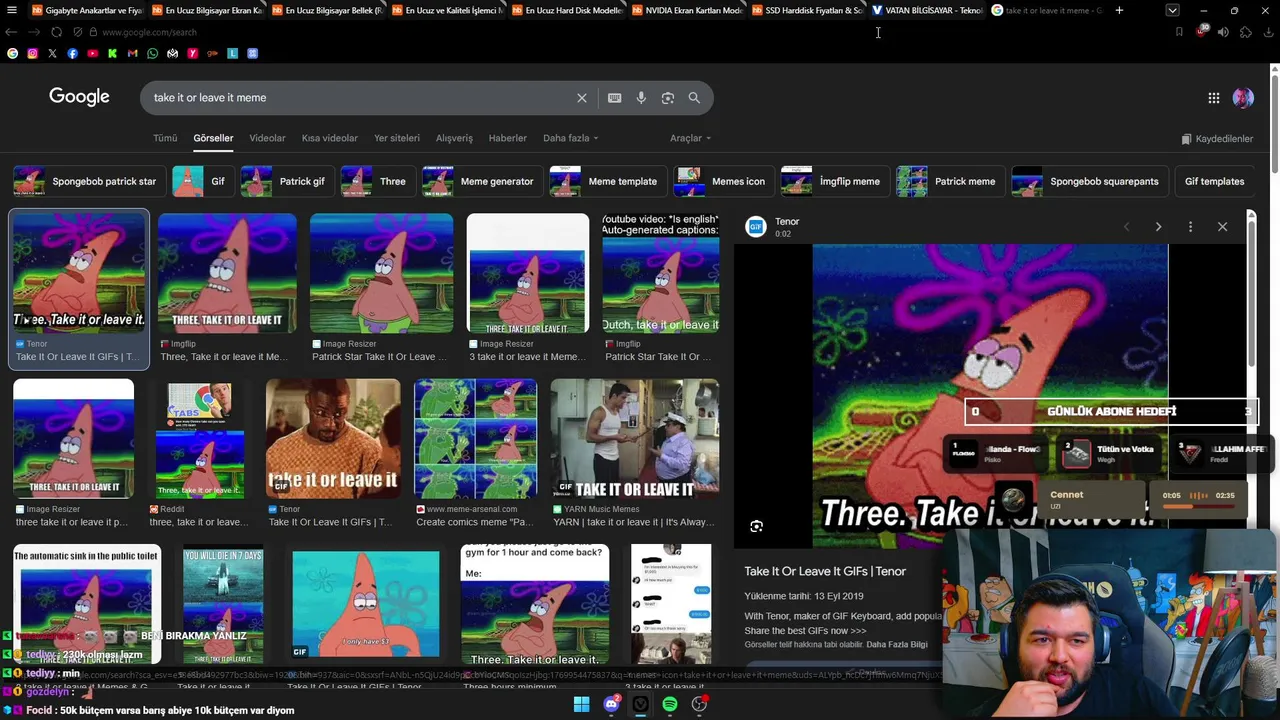Open the Google account profile avatar
Image resolution: width=1280 pixels, height=720 pixels.
tap(1243, 98)
